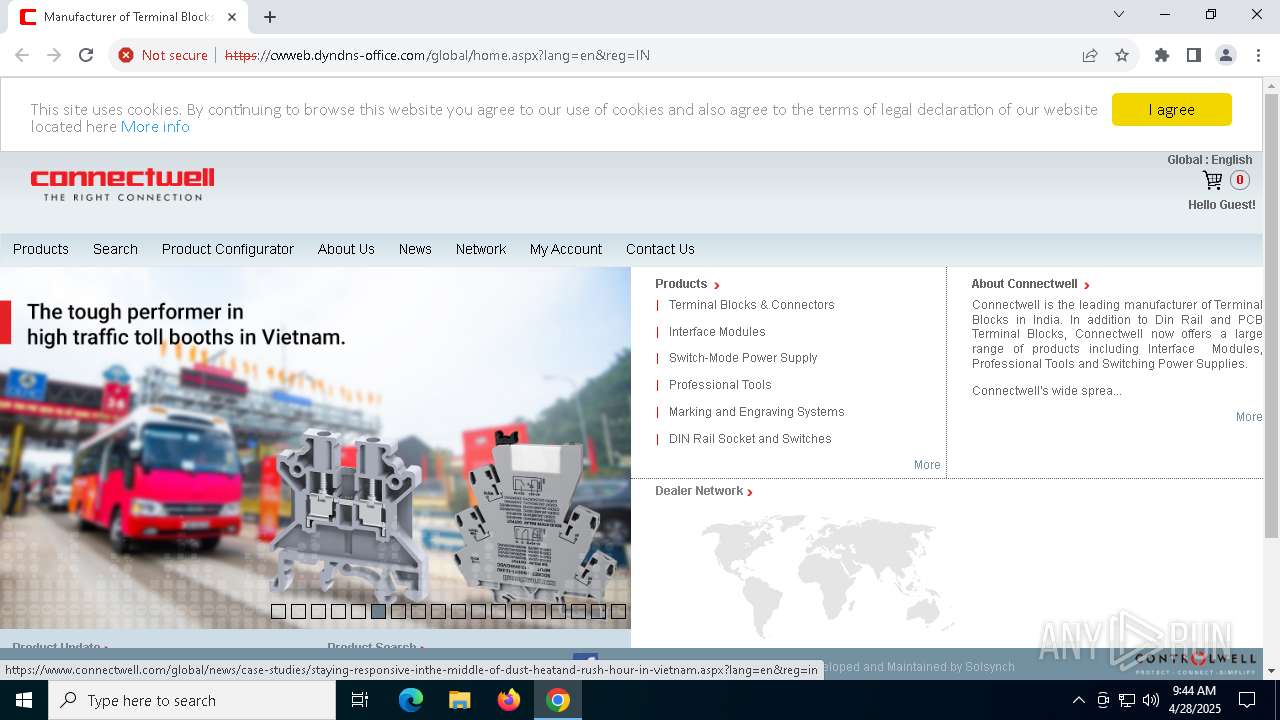Screen dimensions: 1280x720
Task: Open the network icon in the tray
Action: coord(1127,700)
